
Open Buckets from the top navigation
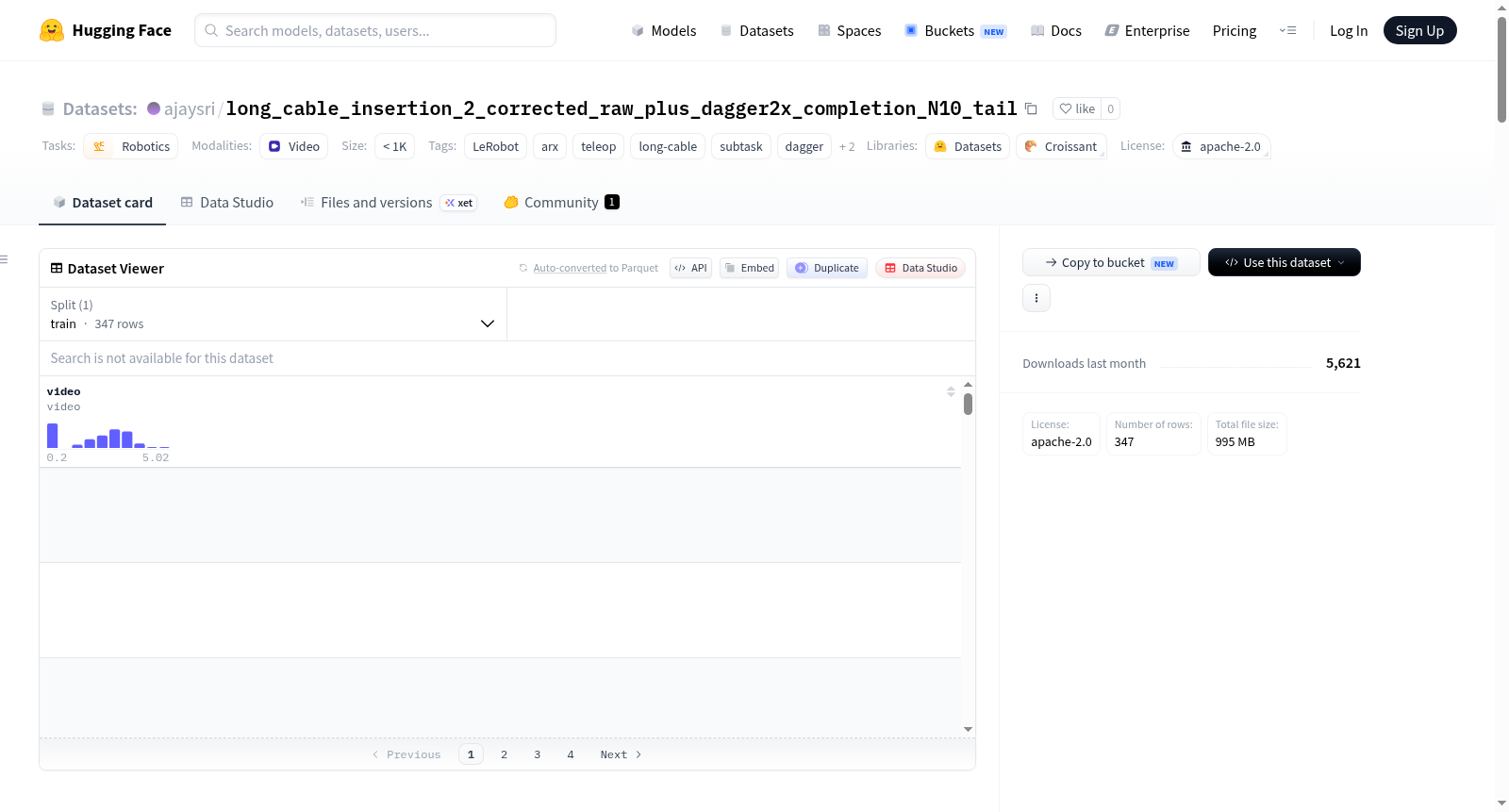[955, 30]
